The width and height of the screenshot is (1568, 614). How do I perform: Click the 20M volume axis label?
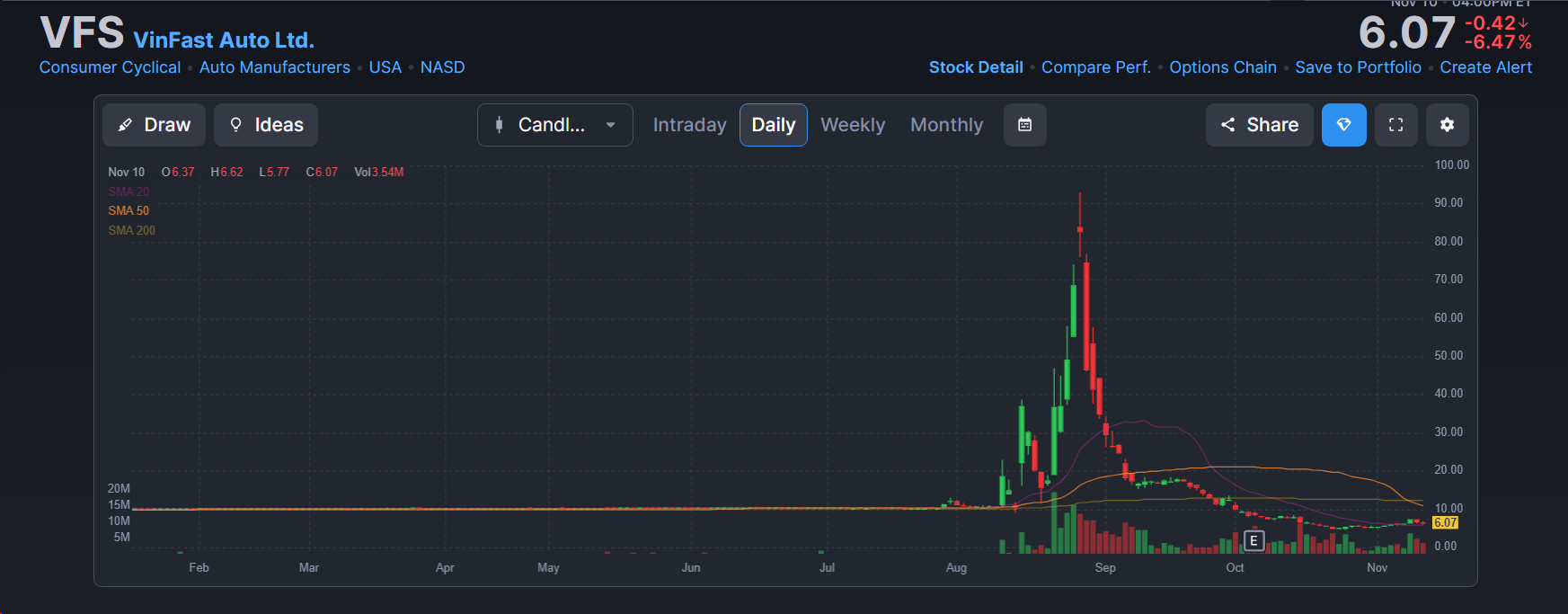119,489
